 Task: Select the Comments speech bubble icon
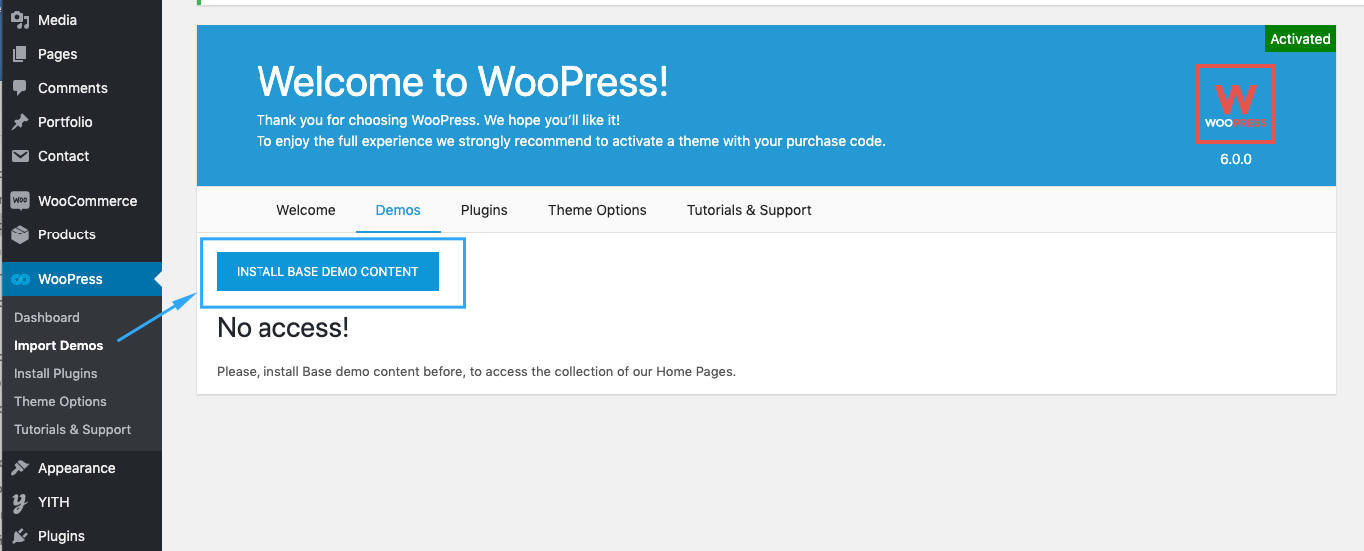pos(20,88)
